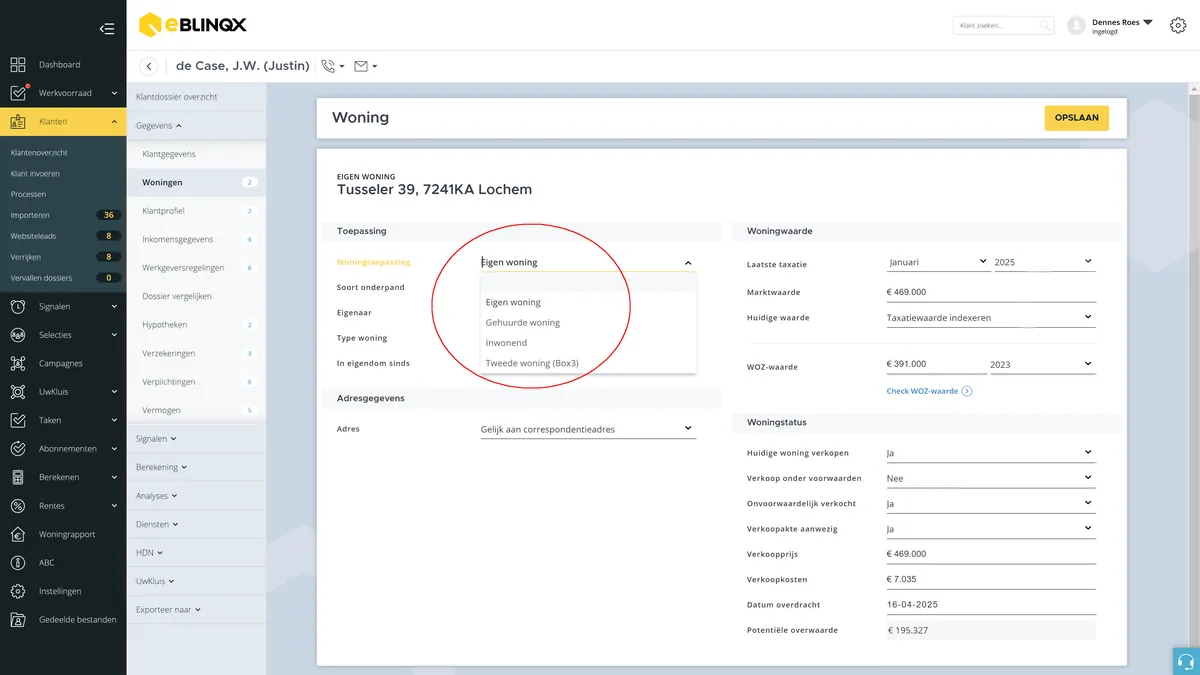Click the back arrow beside client name
The image size is (1200, 675).
149,66
